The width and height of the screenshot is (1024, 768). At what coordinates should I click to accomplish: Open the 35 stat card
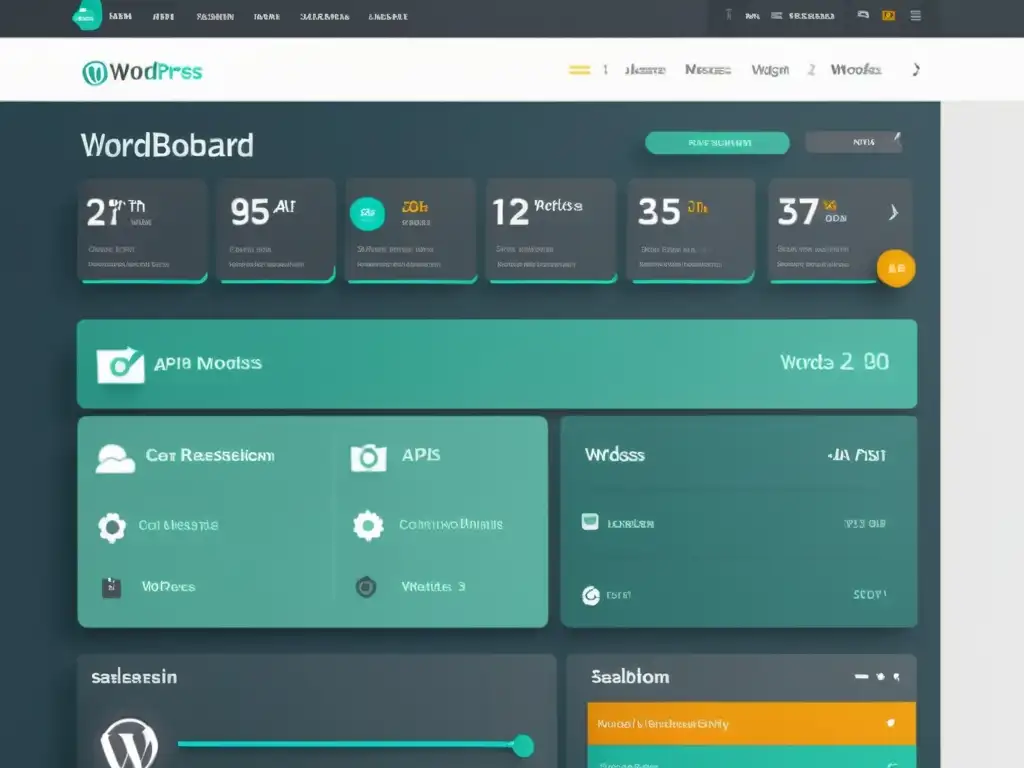tap(692, 230)
